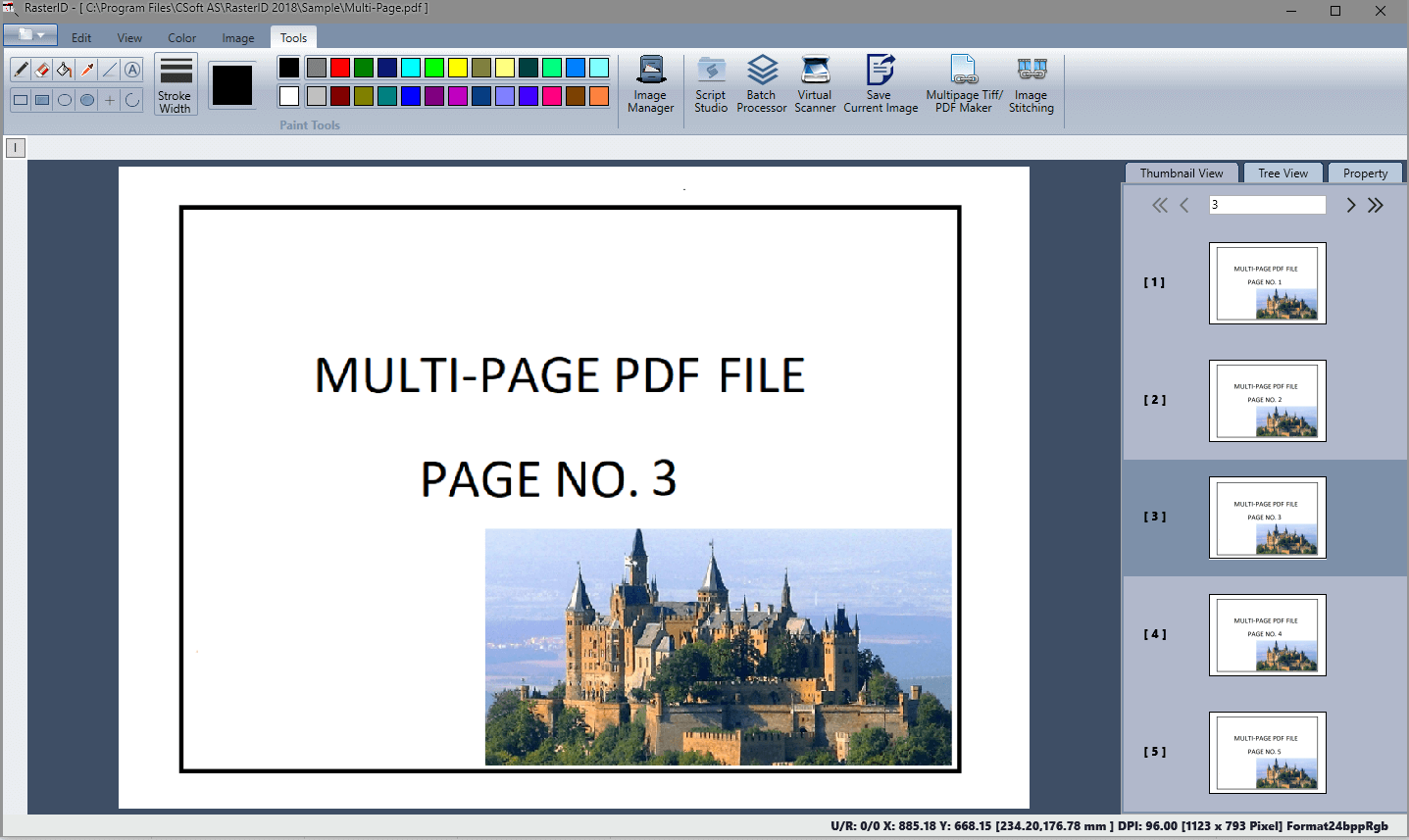Pick the Paint Bucket fill tool
Screen dimensions: 1409x840
tap(65, 70)
